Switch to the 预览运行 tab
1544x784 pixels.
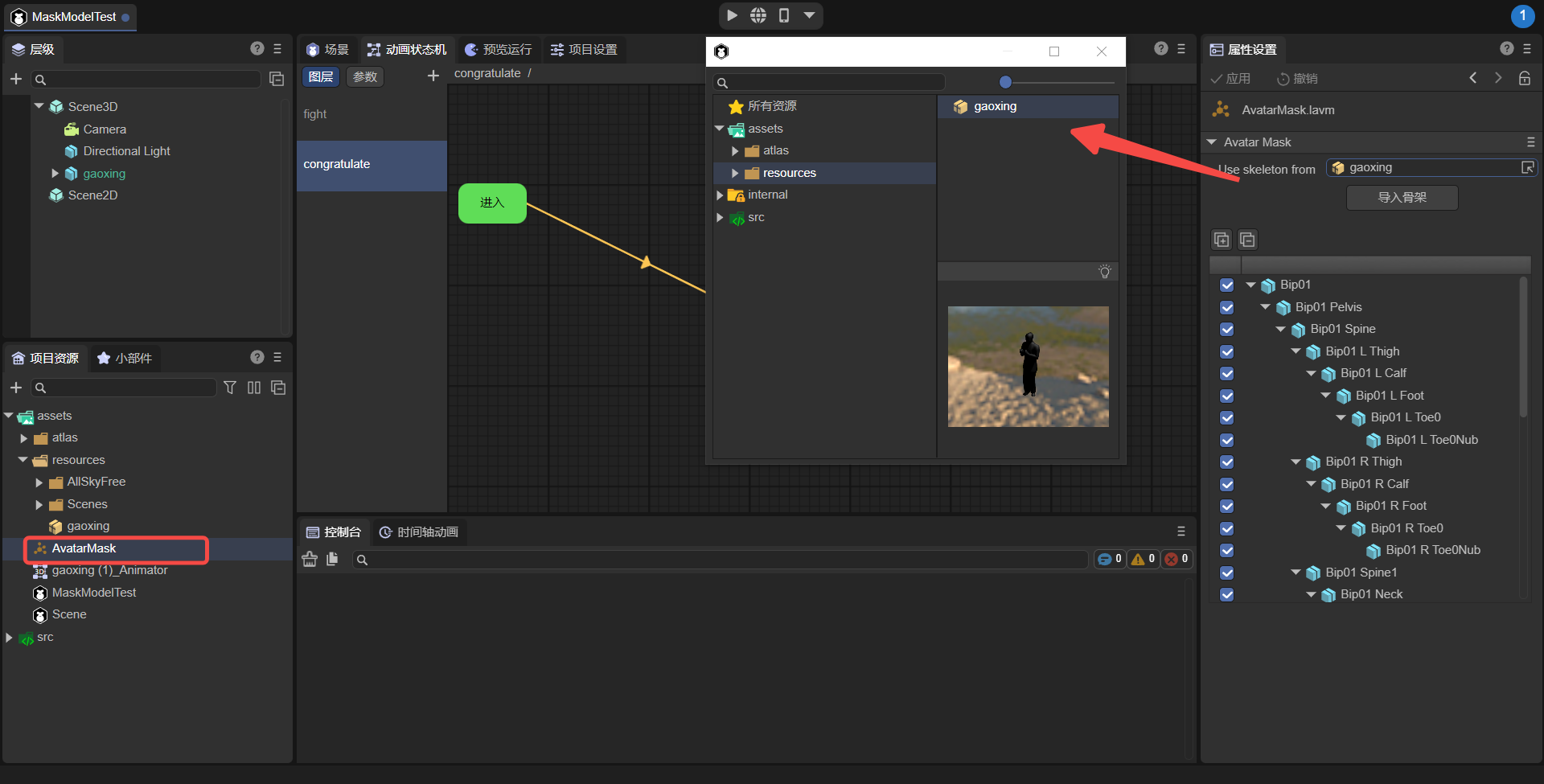pos(499,50)
